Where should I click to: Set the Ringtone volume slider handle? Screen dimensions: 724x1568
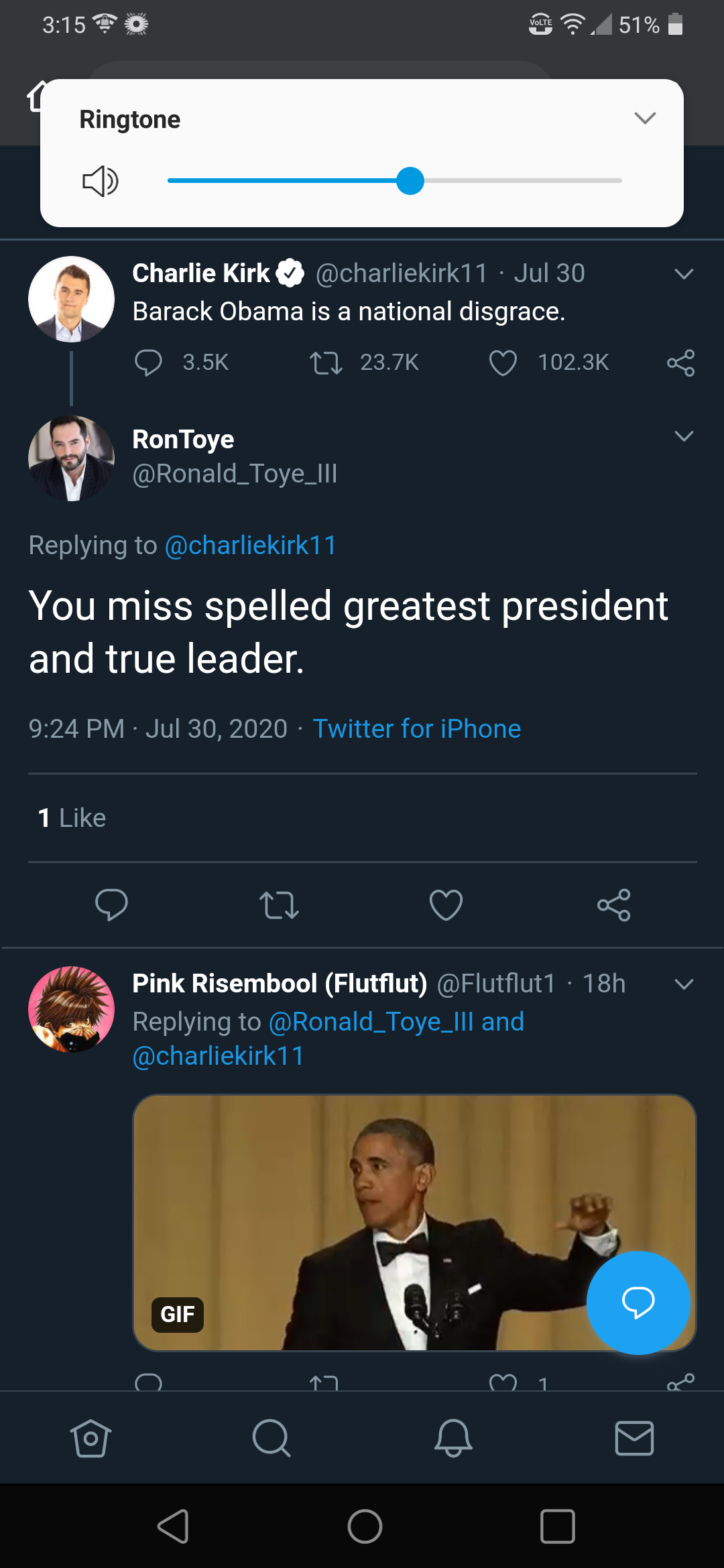coord(410,181)
